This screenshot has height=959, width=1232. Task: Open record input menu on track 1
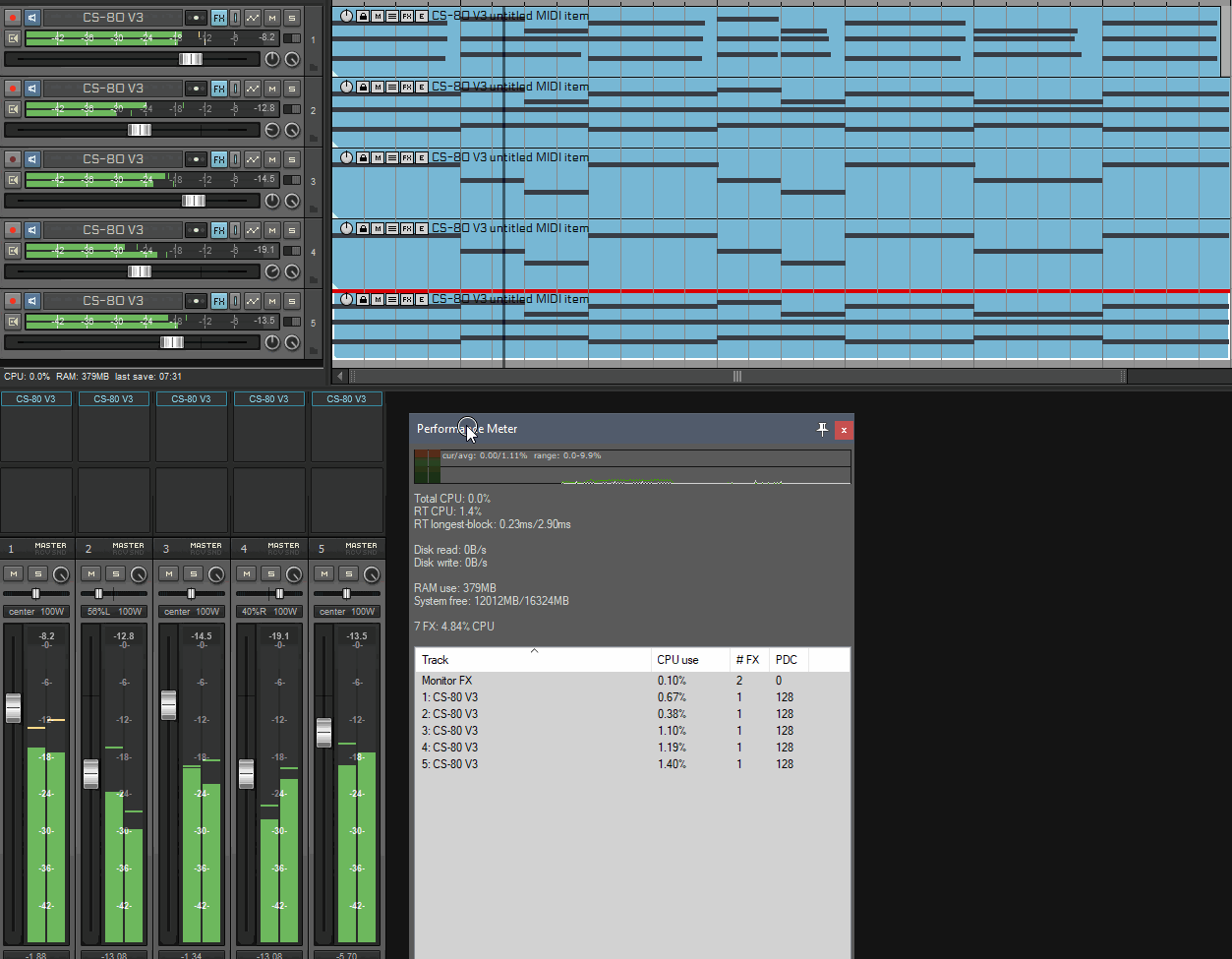pyautogui.click(x=13, y=37)
